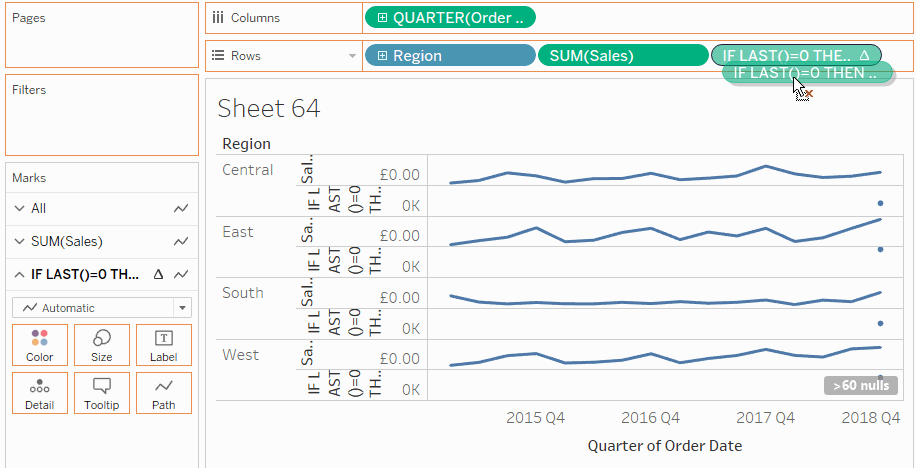Screen dimensions: 916x468
Task: Open the Path mark card
Action: tap(164, 393)
